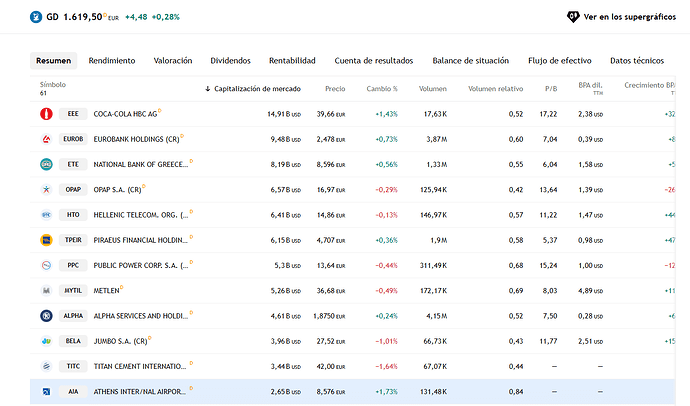Image resolution: width=690 pixels, height=406 pixels.
Task: Click the HTO ticker badge
Action: [x=73, y=215]
